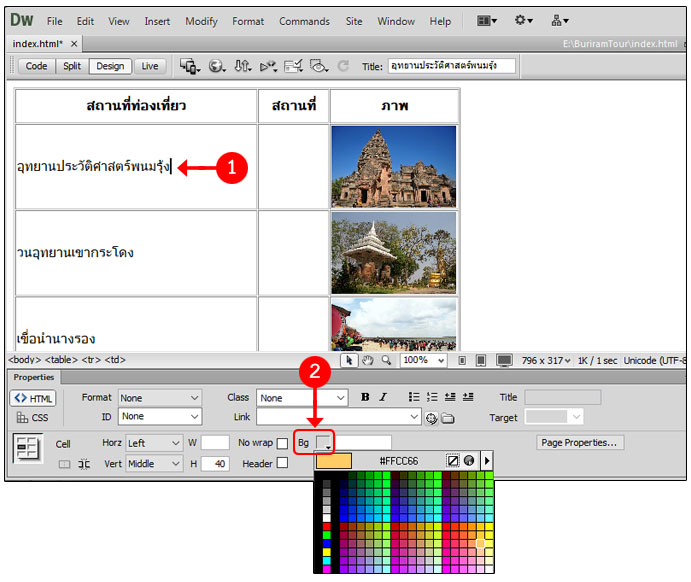Expand the Format dropdown
This screenshot has width=691, height=582.
point(159,398)
